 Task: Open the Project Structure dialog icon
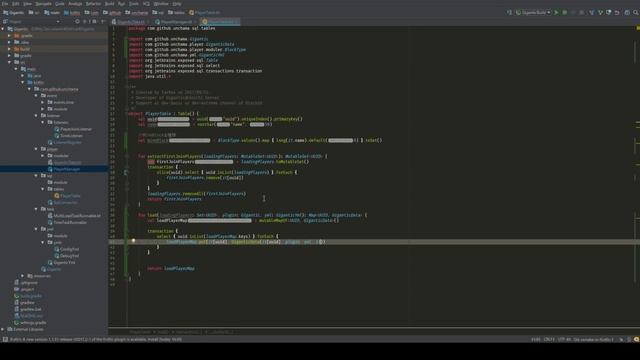pos(627,13)
